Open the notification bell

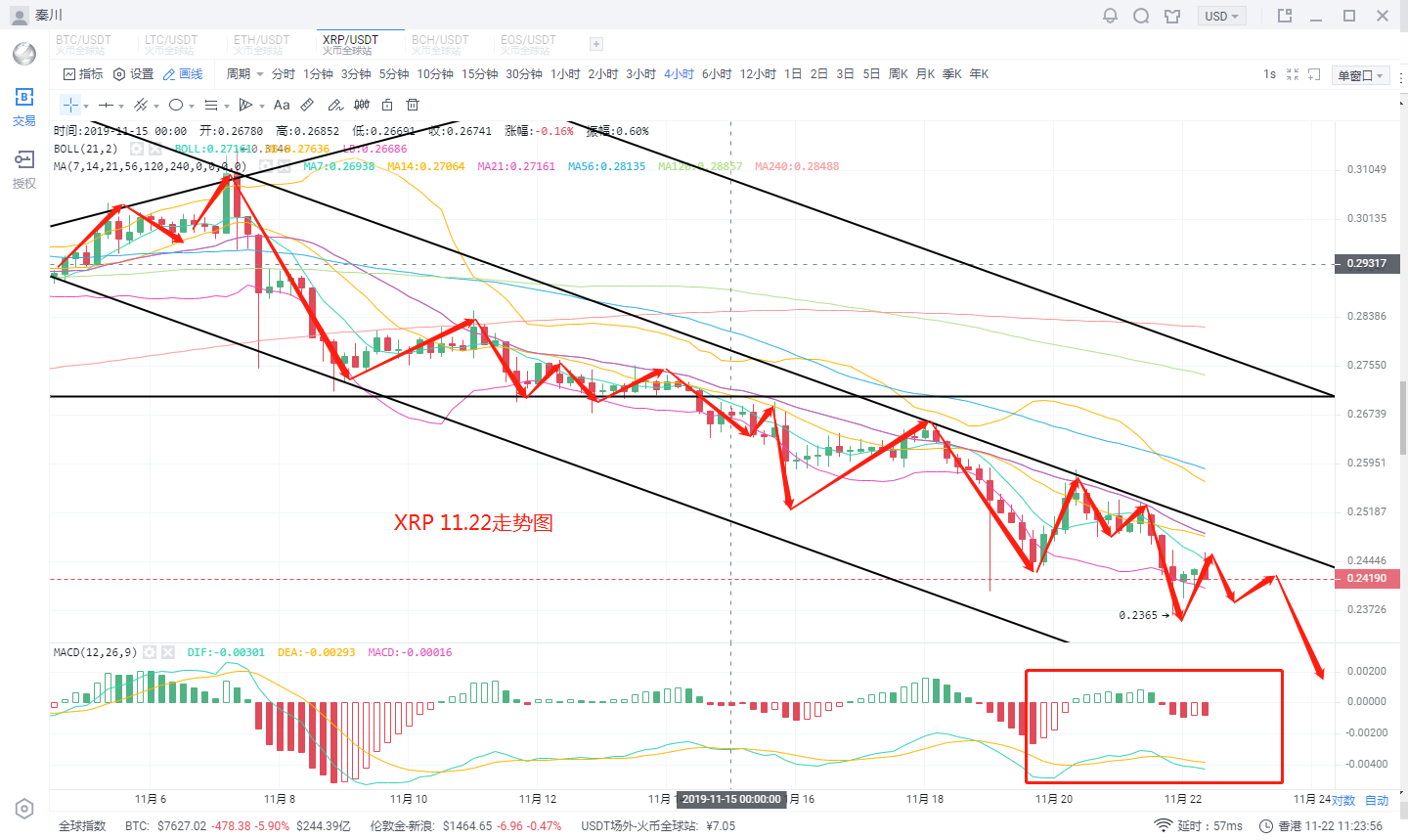(x=1110, y=16)
